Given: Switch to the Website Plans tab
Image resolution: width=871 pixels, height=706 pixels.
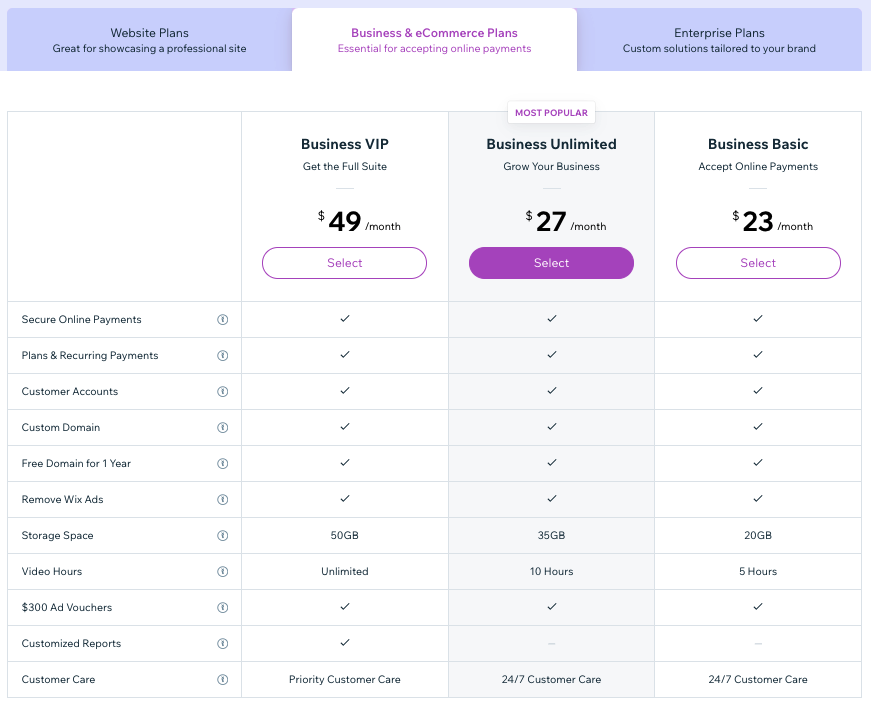Looking at the screenshot, I should tap(150, 40).
